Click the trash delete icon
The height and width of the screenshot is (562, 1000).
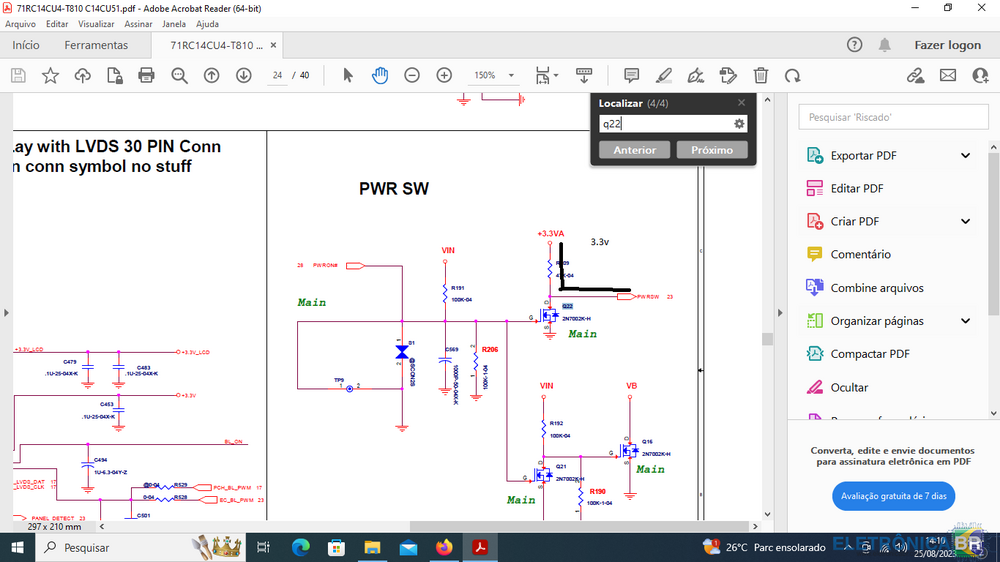tap(761, 76)
